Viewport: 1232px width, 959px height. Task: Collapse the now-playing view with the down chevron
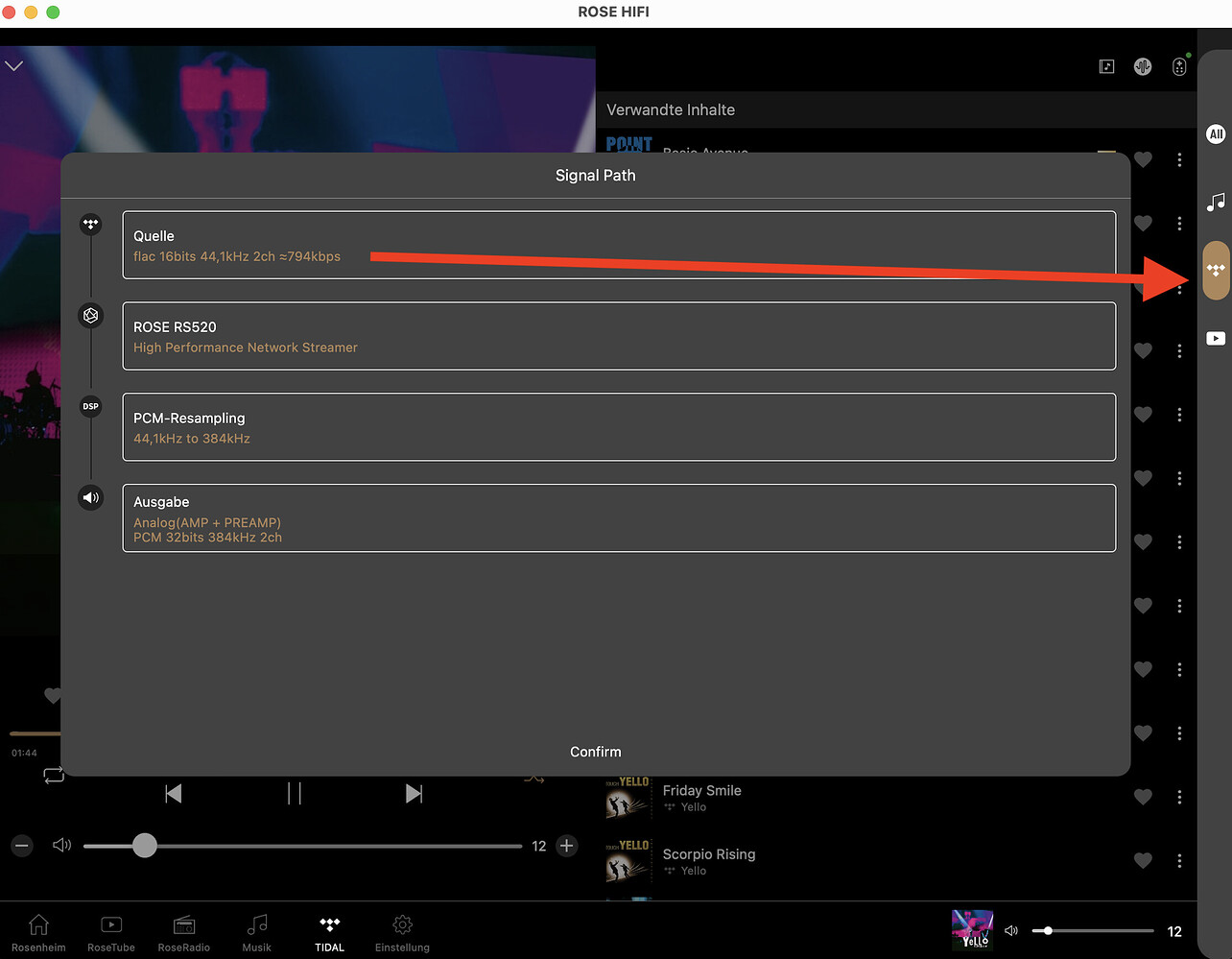pos(13,66)
